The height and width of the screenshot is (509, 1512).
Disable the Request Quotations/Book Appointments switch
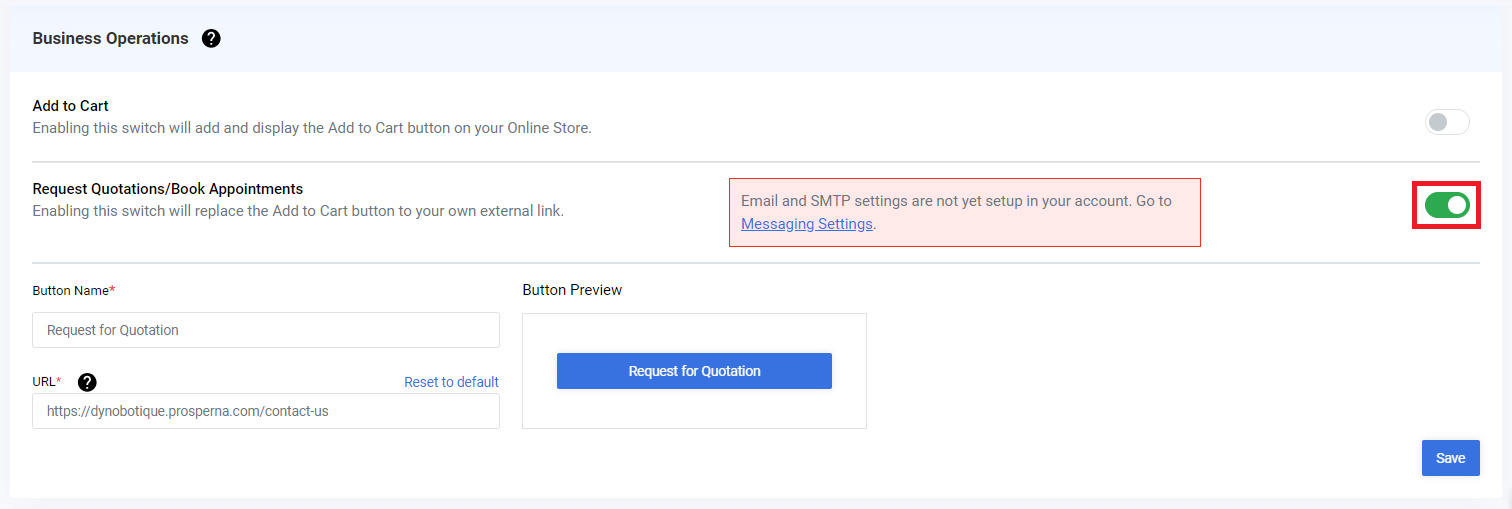coord(1447,205)
